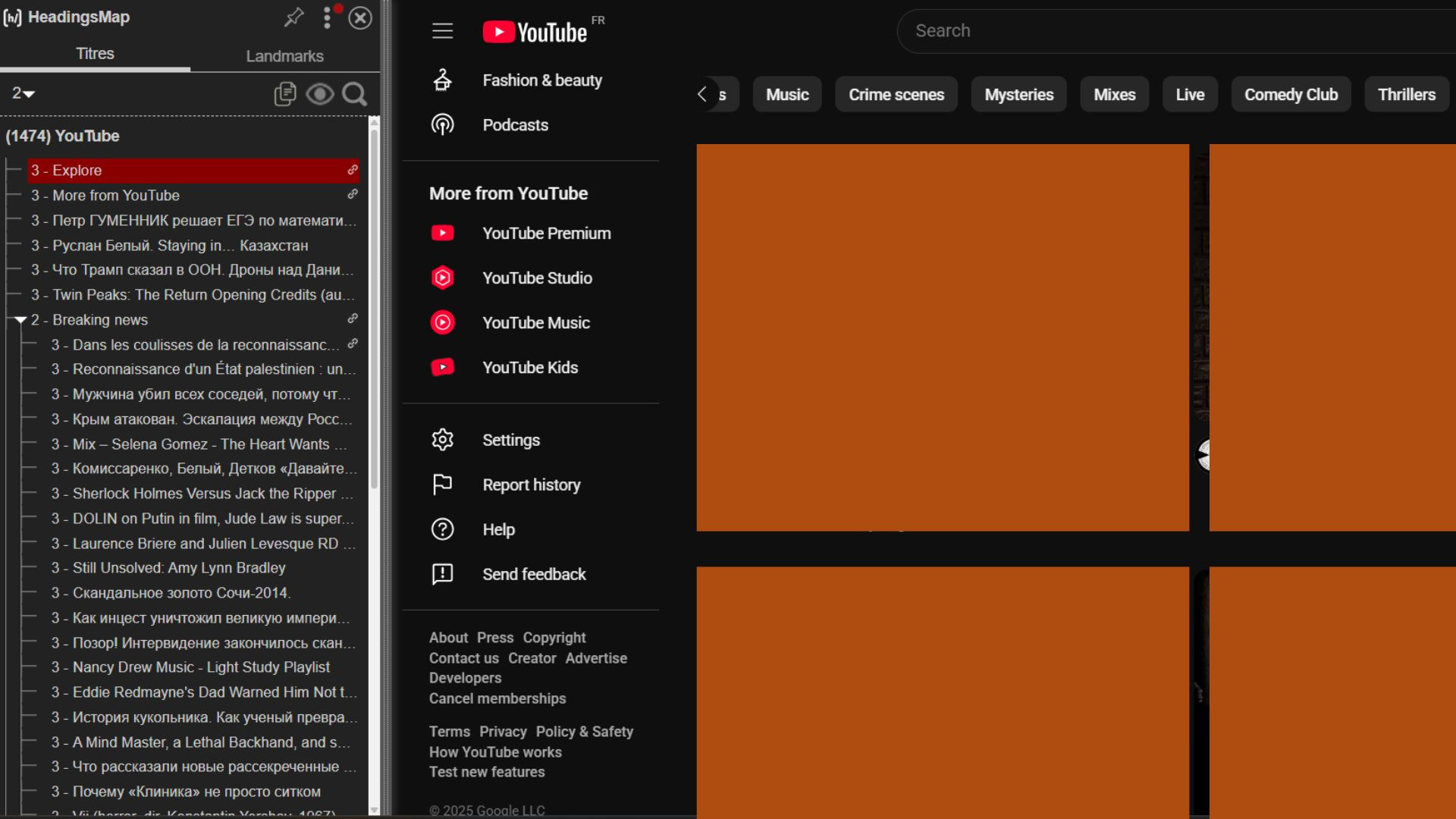Image resolution: width=1456 pixels, height=819 pixels.
Task: Select the Crime scenes filter chip
Action: click(x=896, y=95)
